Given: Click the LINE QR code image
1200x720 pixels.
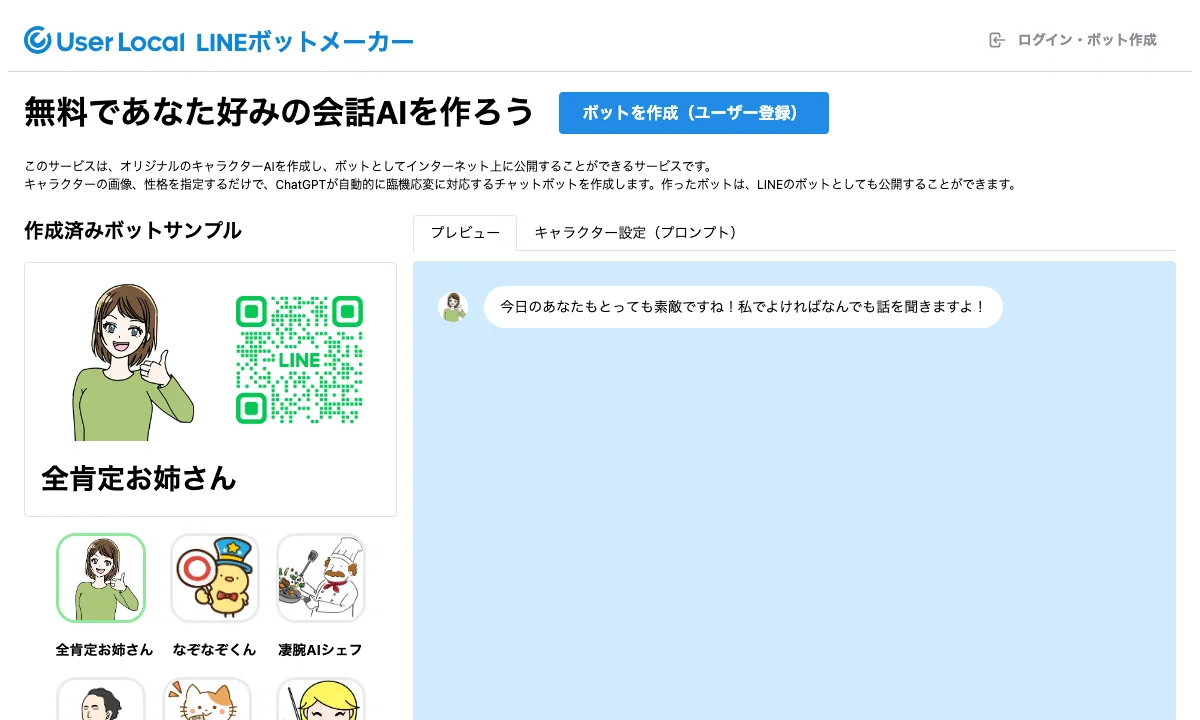Looking at the screenshot, I should point(299,359).
